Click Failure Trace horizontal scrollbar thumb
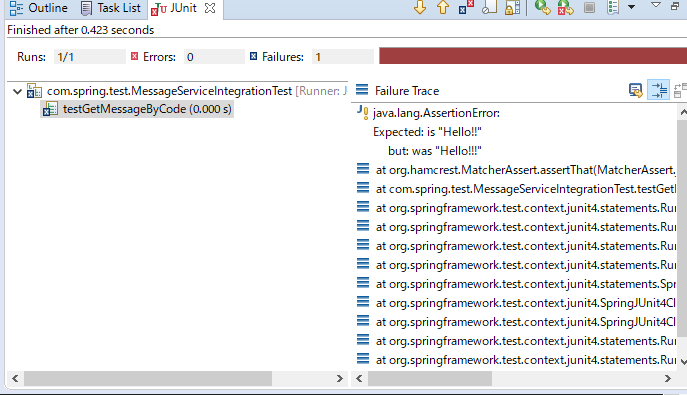The height and width of the screenshot is (395, 687). [430, 378]
